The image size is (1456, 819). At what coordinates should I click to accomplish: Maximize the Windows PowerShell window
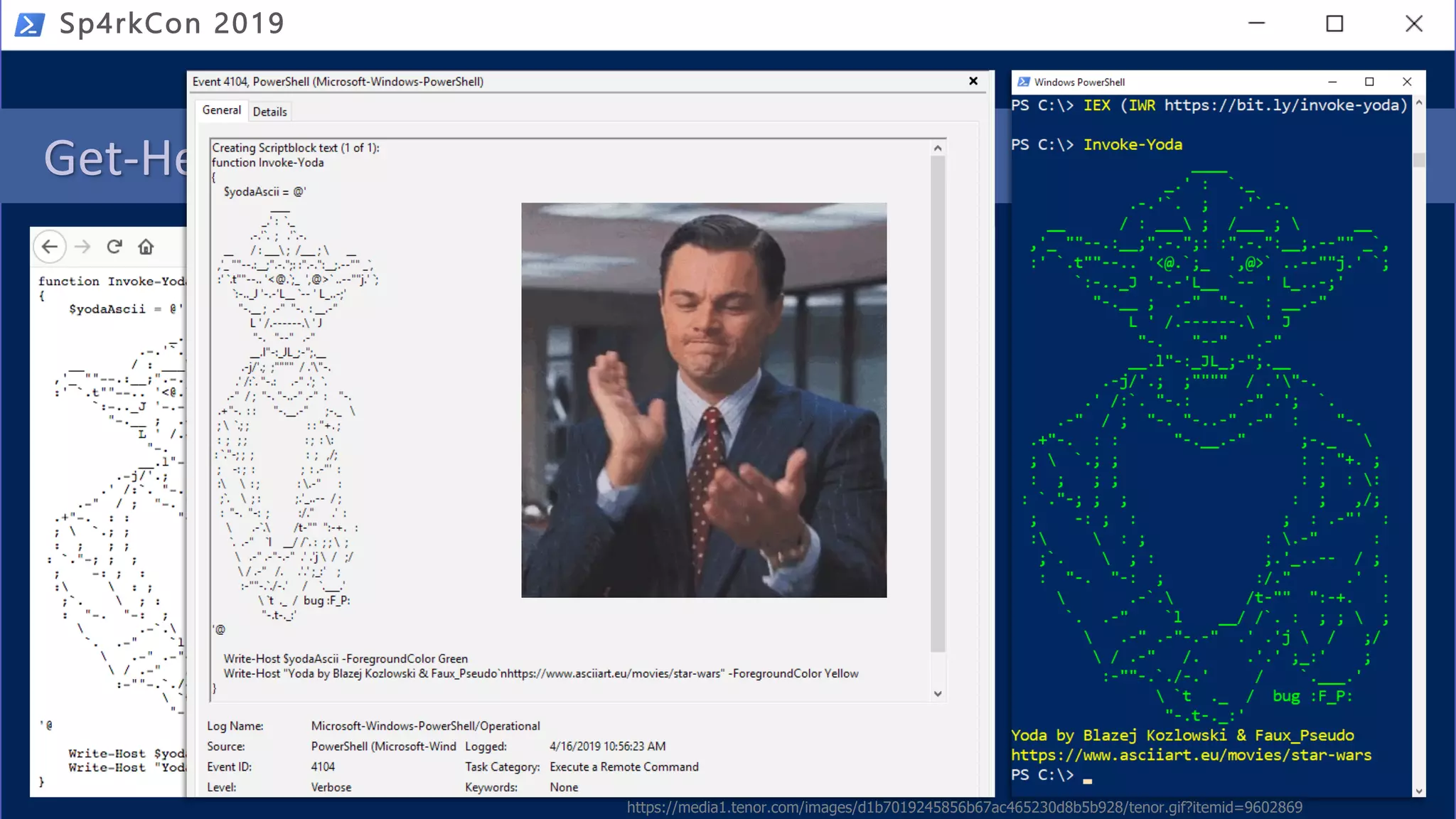[1369, 82]
